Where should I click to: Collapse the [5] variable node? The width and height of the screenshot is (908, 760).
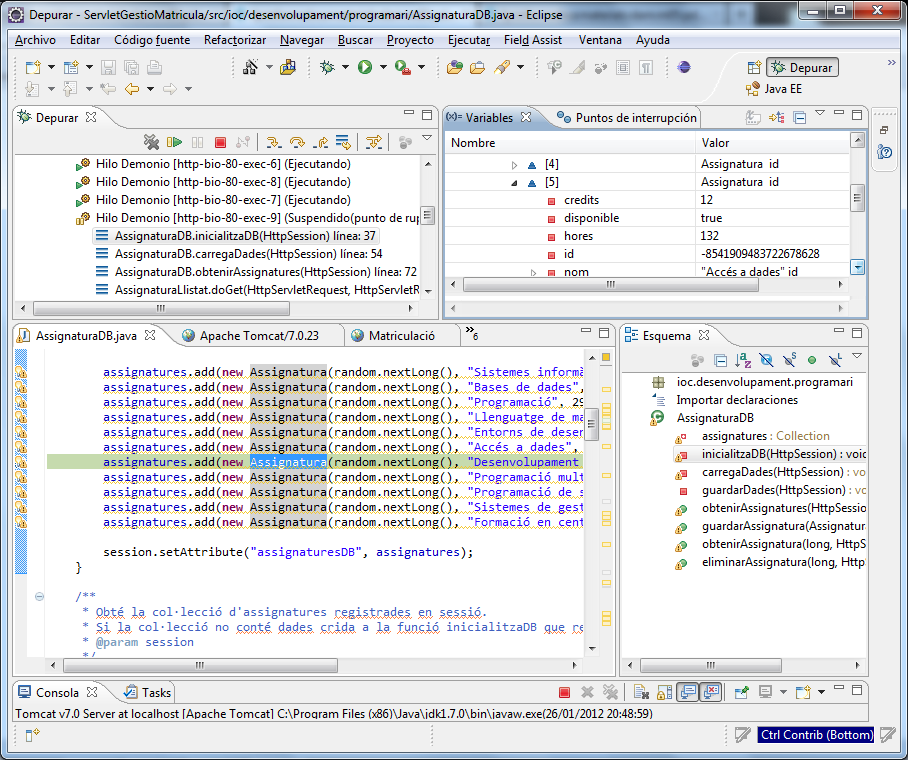click(514, 183)
